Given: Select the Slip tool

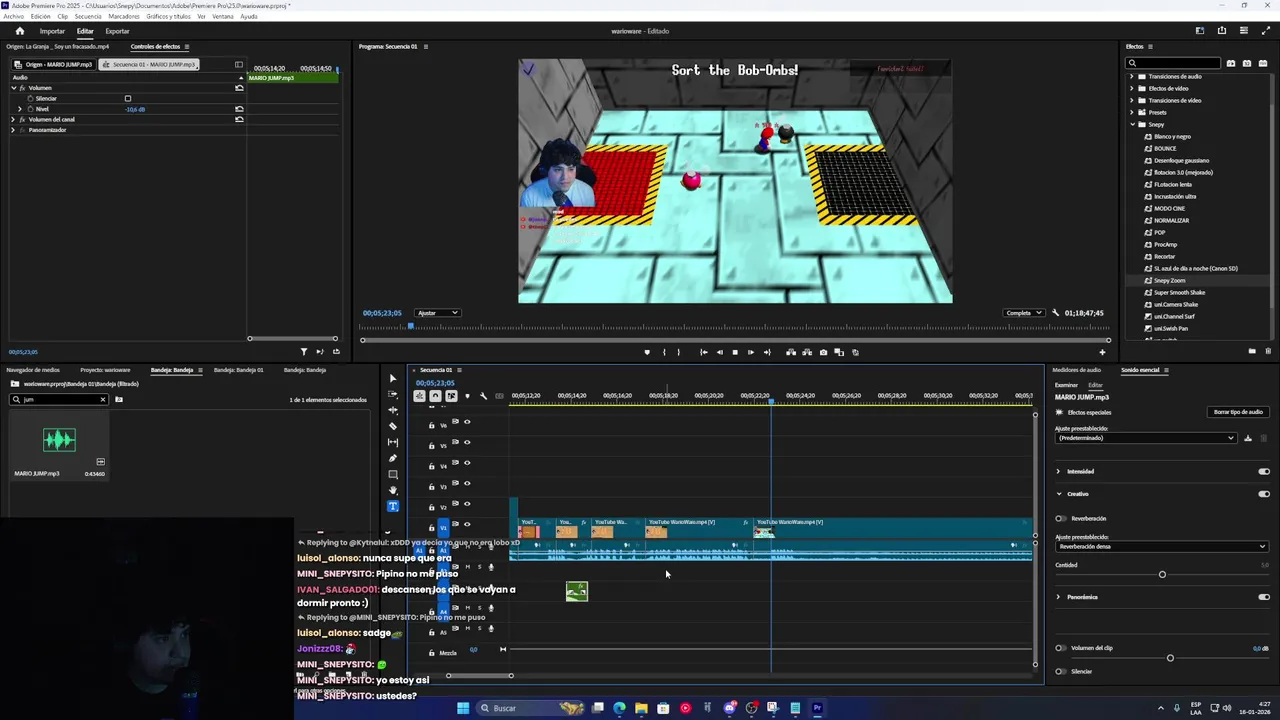Looking at the screenshot, I should [x=392, y=442].
